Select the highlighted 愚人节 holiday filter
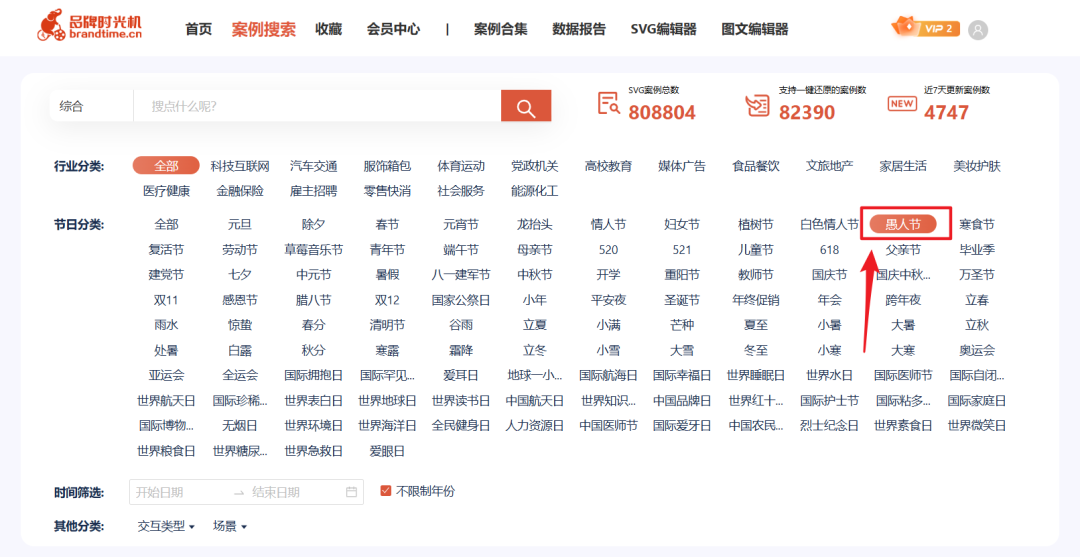The height and width of the screenshot is (557, 1080). tap(903, 224)
